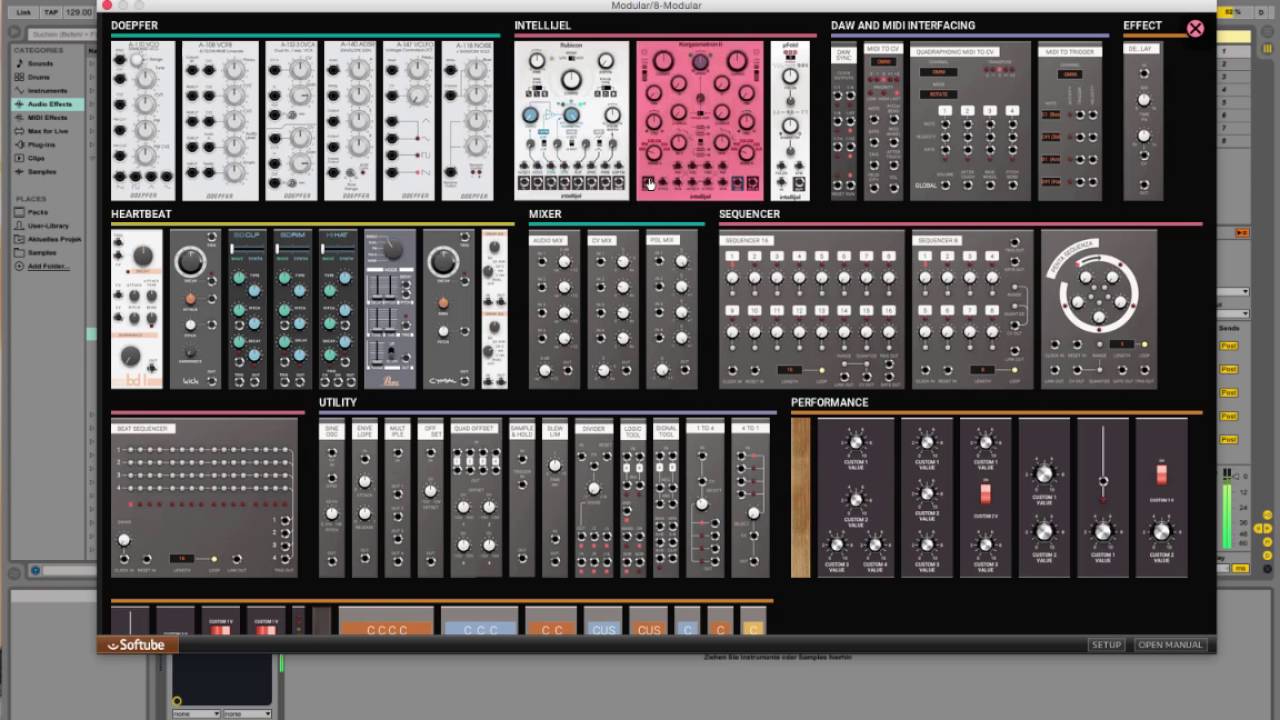Add the Sine Osc utility module
The image size is (1280, 720).
click(331, 498)
